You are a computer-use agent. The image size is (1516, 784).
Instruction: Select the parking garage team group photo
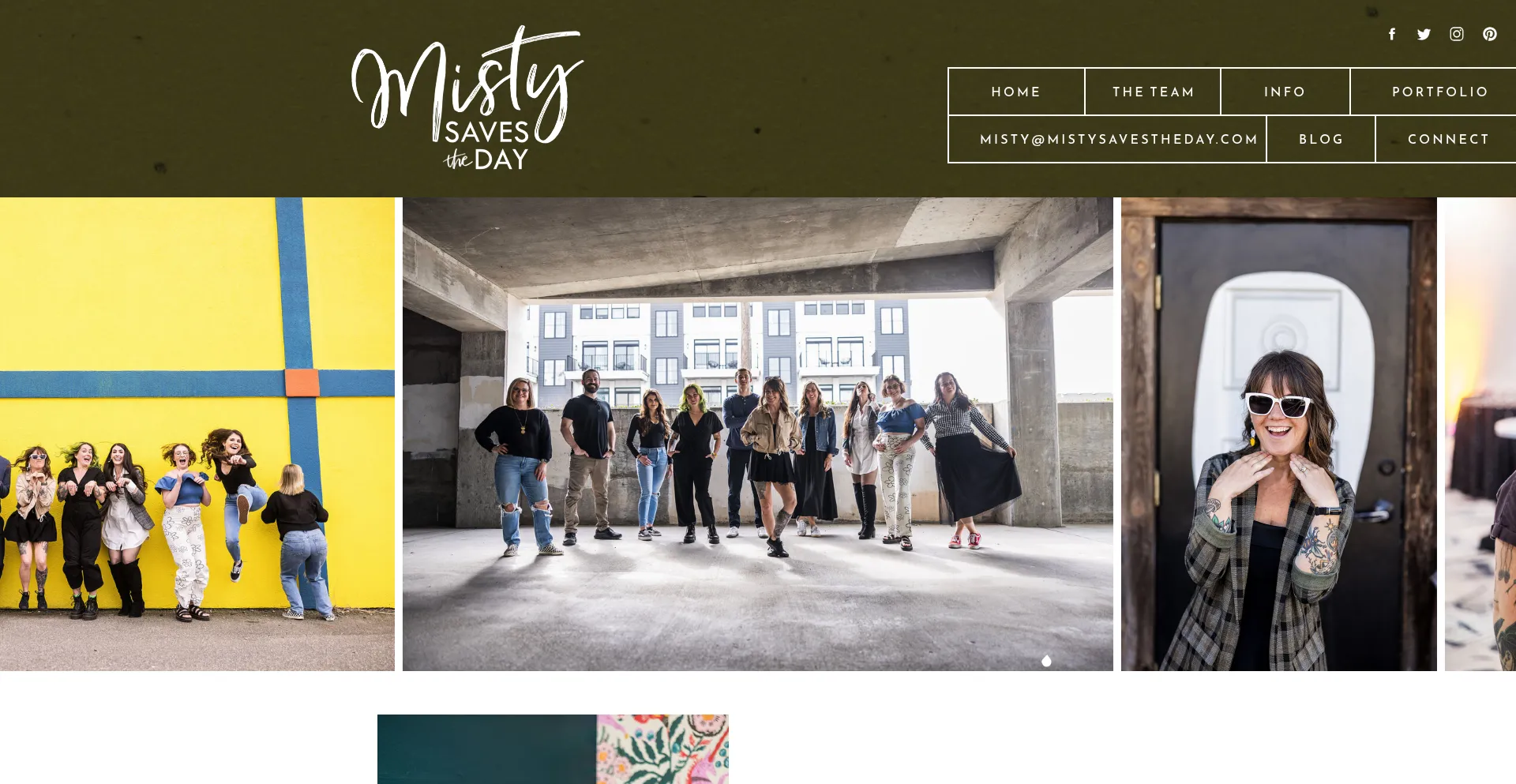tap(758, 434)
